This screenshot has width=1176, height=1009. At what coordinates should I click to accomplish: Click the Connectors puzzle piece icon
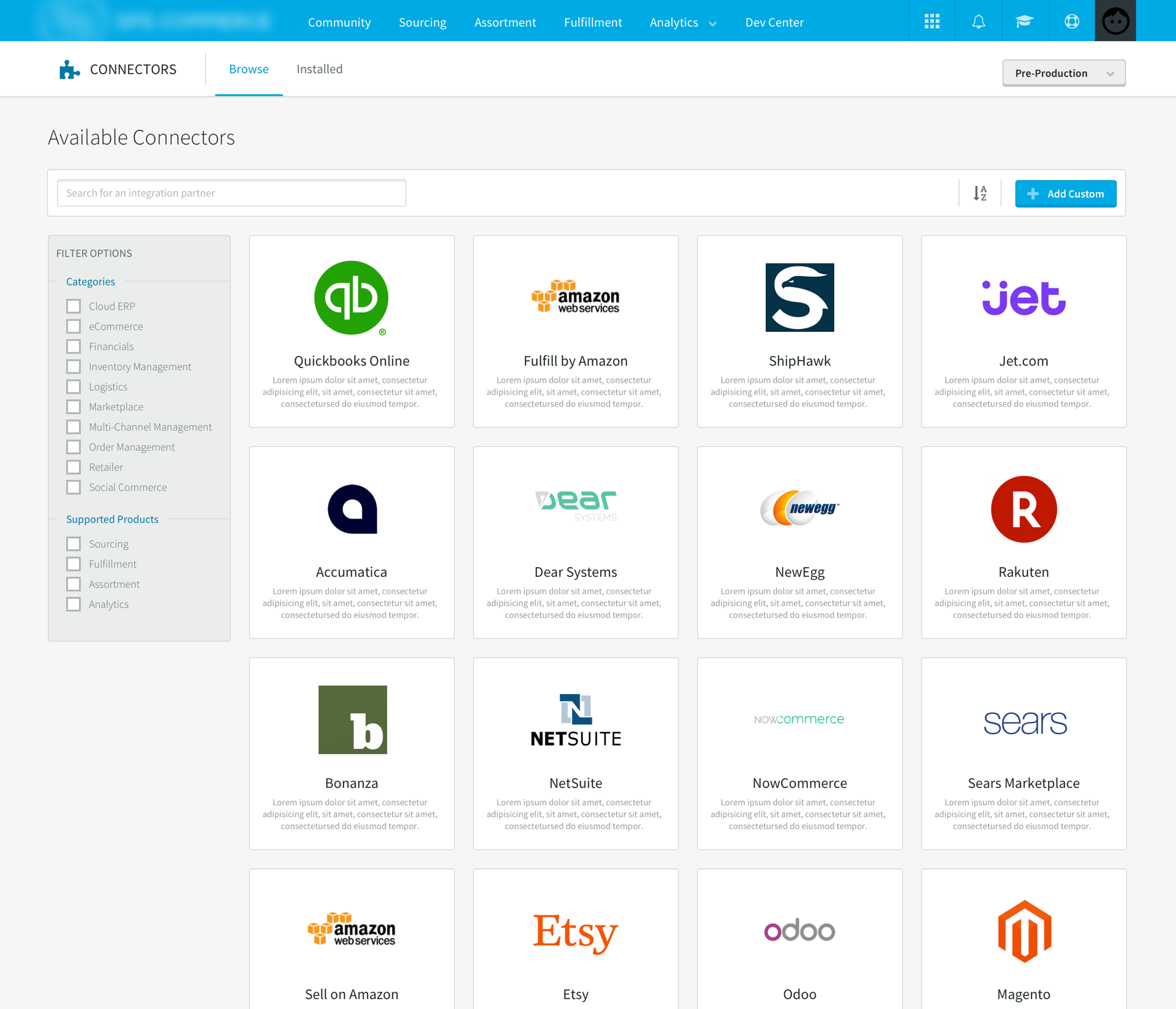coord(69,69)
